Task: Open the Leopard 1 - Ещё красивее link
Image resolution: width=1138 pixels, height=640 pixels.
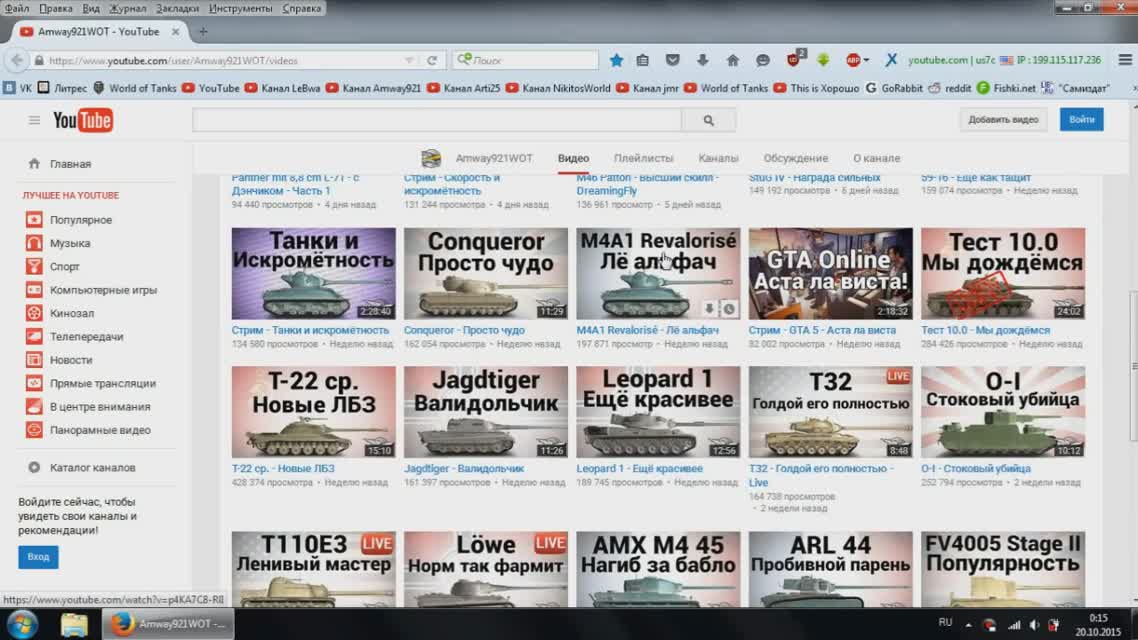Action: pyautogui.click(x=639, y=469)
